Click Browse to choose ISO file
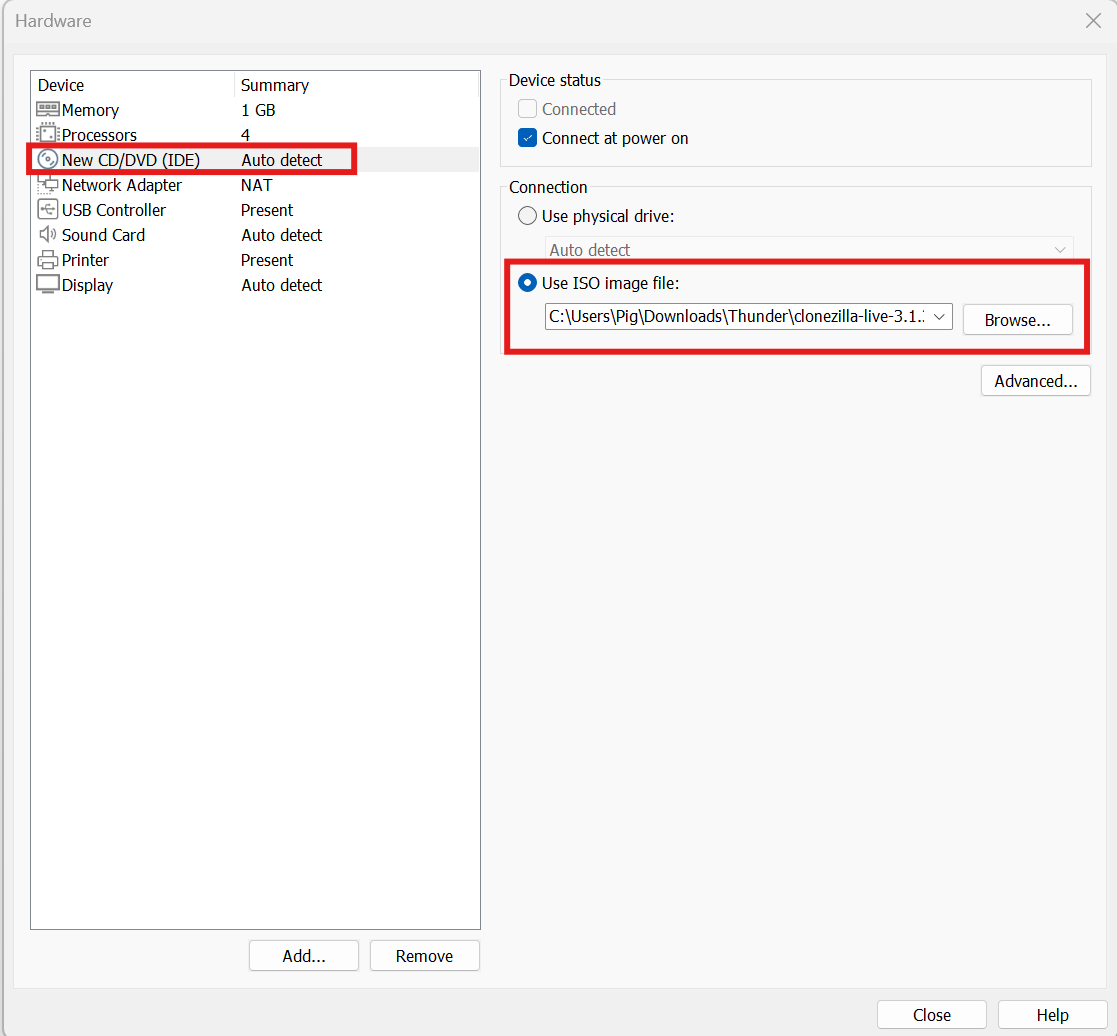 point(1017,320)
